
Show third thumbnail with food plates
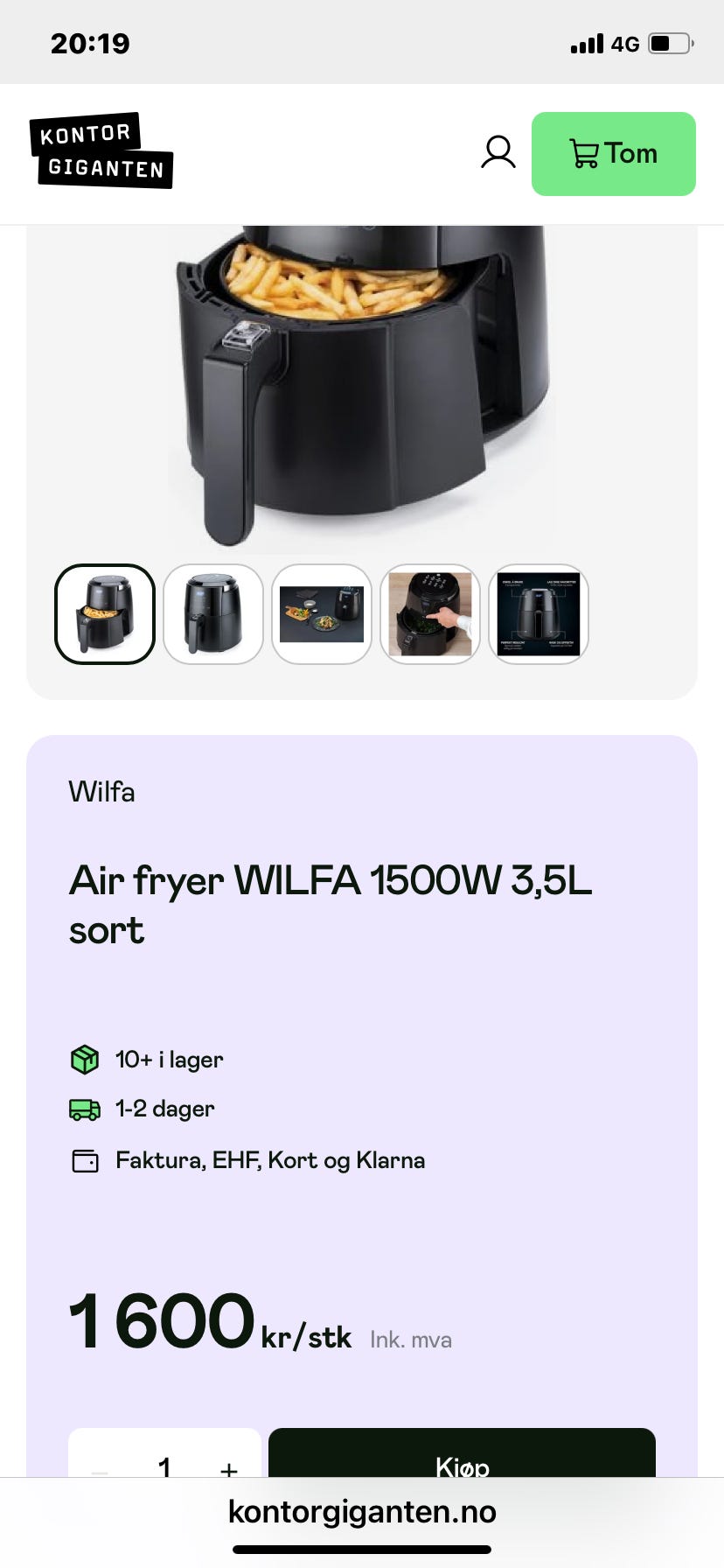(322, 614)
